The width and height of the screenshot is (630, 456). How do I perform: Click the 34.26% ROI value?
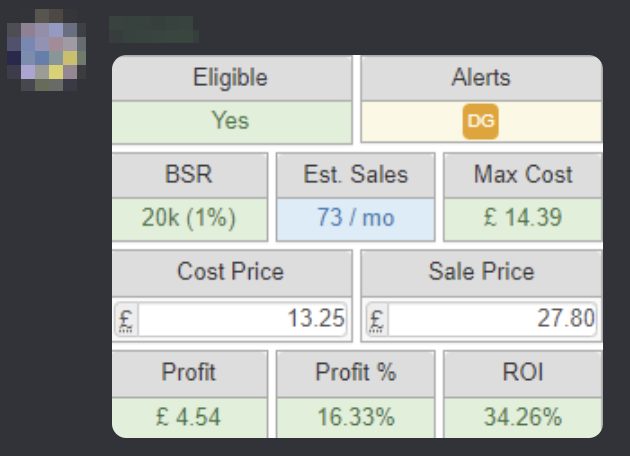(x=523, y=418)
